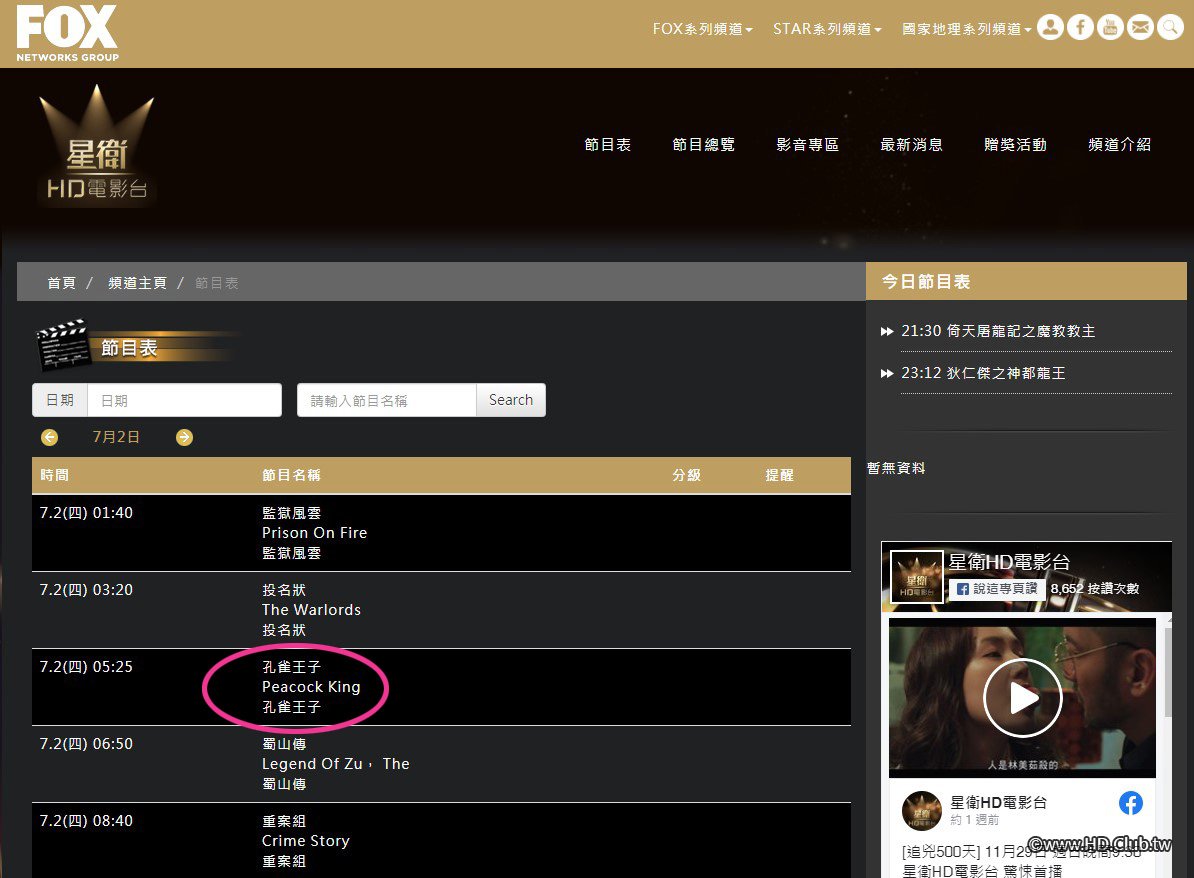The height and width of the screenshot is (878, 1194).
Task: Select the Peacock King program title
Action: [311, 687]
